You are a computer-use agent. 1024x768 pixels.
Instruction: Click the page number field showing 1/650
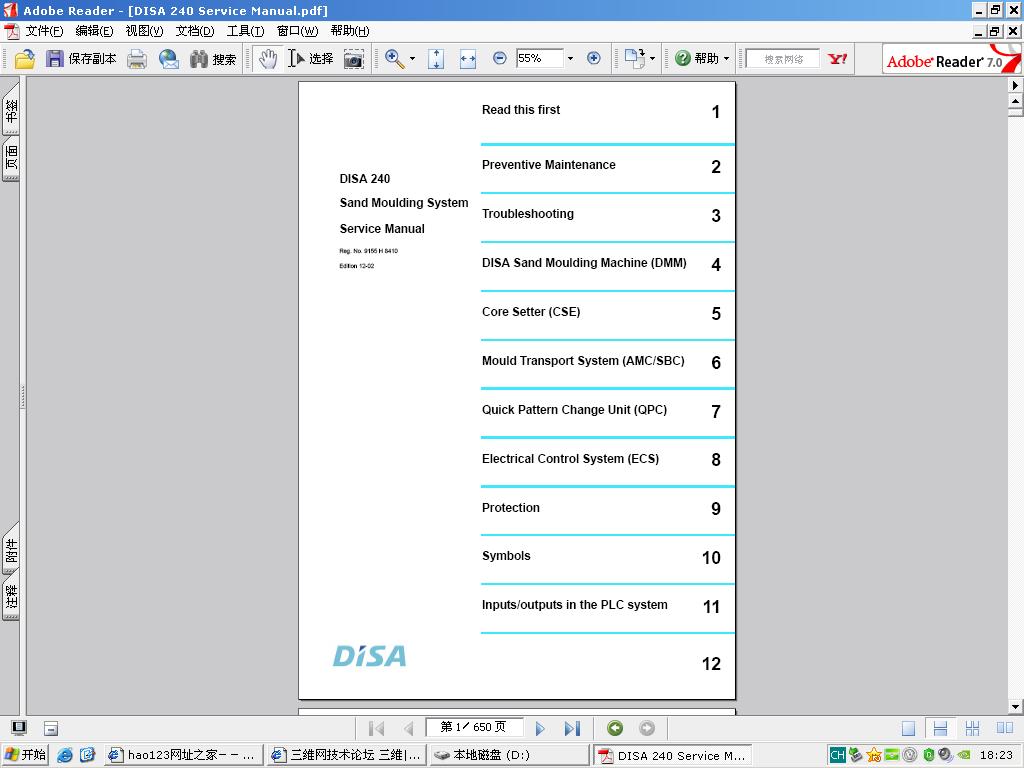[x=473, y=727]
